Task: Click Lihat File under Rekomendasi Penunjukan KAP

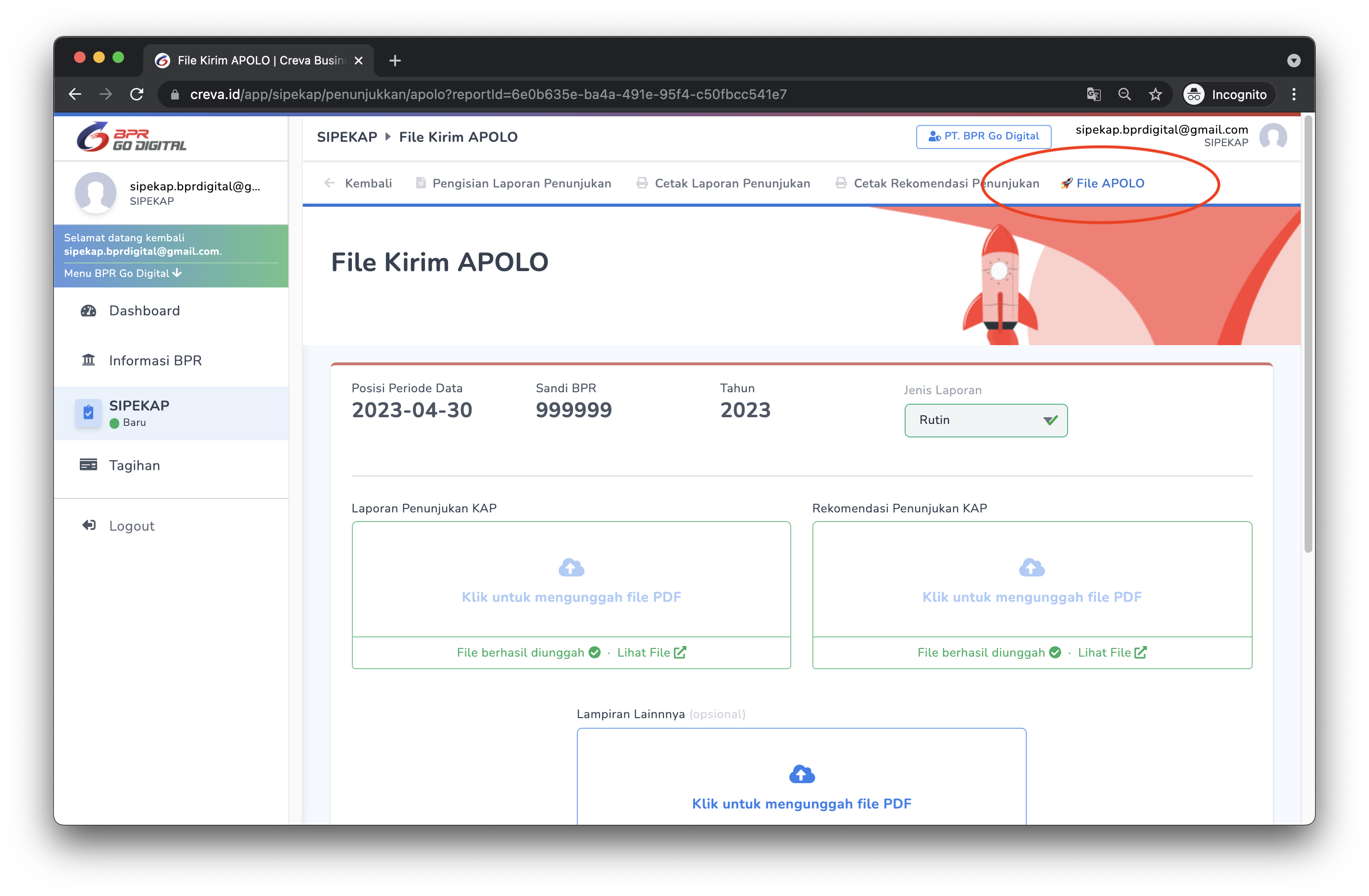Action: pyautogui.click(x=1112, y=652)
